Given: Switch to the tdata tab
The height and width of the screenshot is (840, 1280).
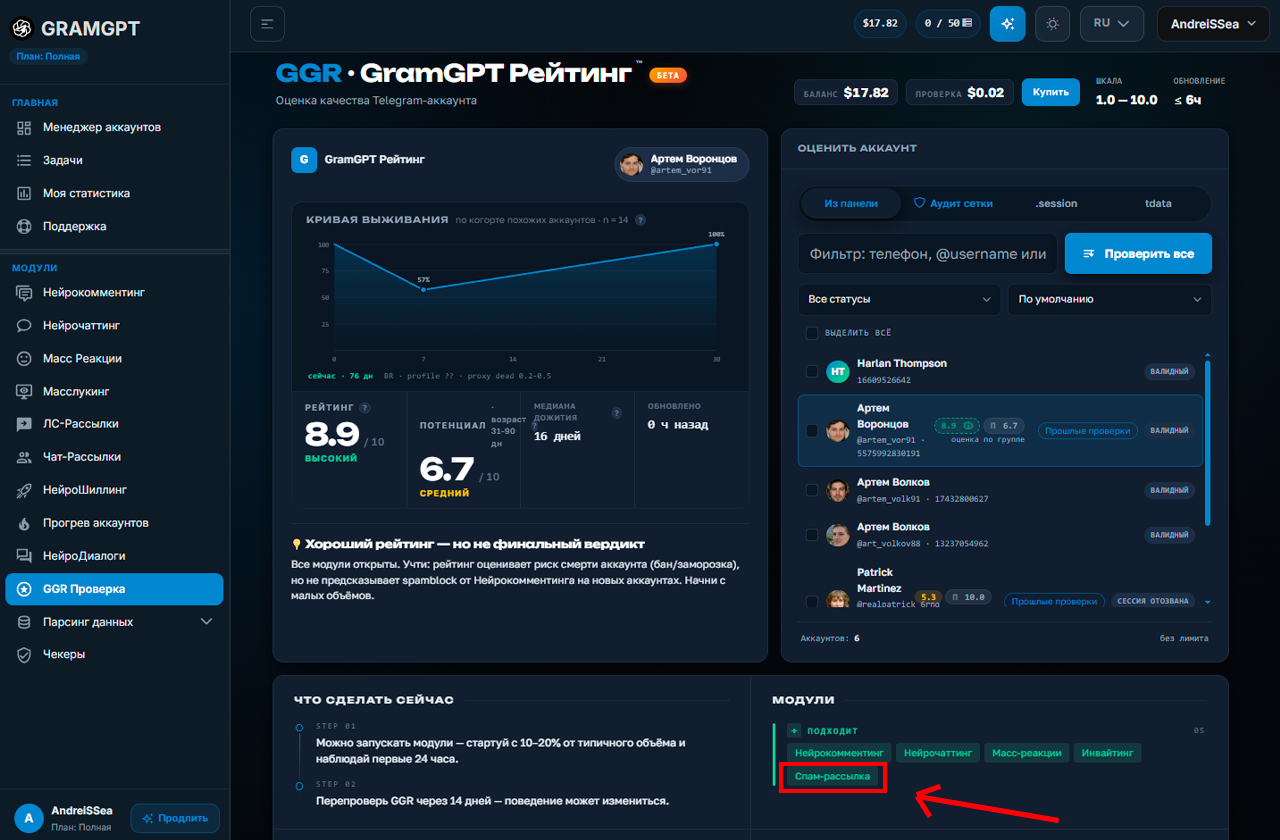Looking at the screenshot, I should tap(1158, 203).
